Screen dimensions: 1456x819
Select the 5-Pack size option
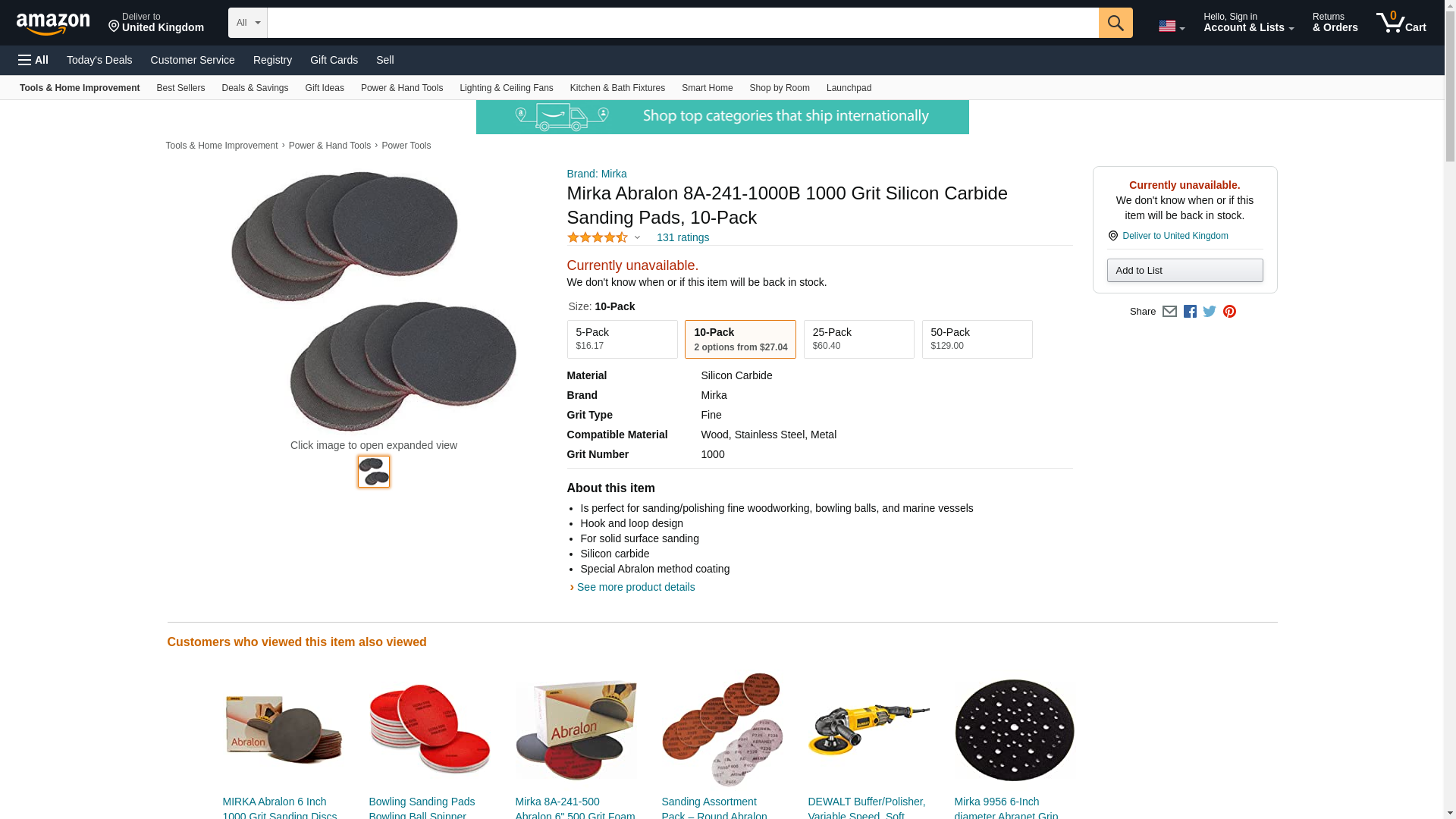(622, 339)
